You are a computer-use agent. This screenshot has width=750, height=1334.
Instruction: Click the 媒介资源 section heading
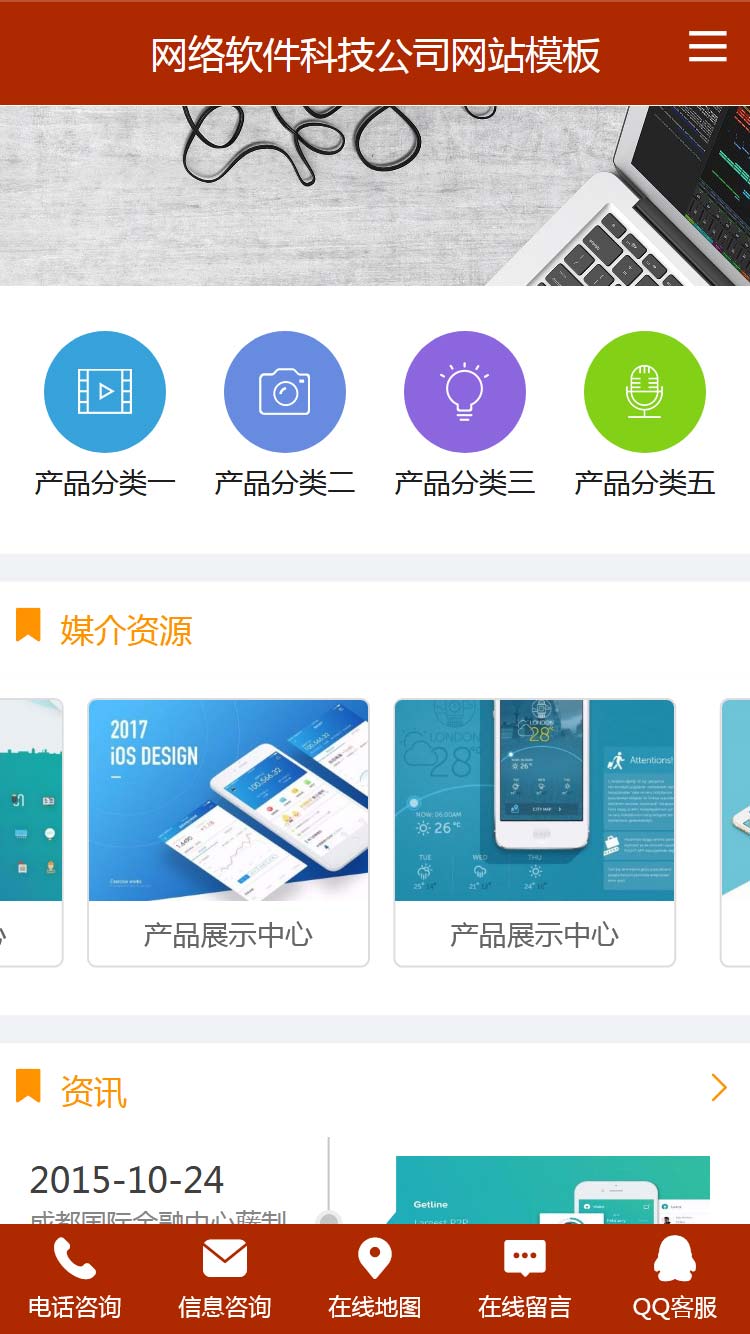coord(126,631)
